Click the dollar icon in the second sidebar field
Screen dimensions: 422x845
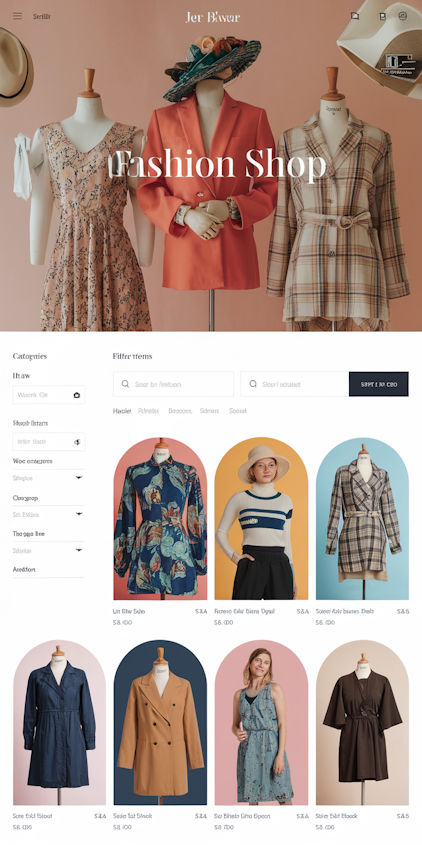pos(77,442)
